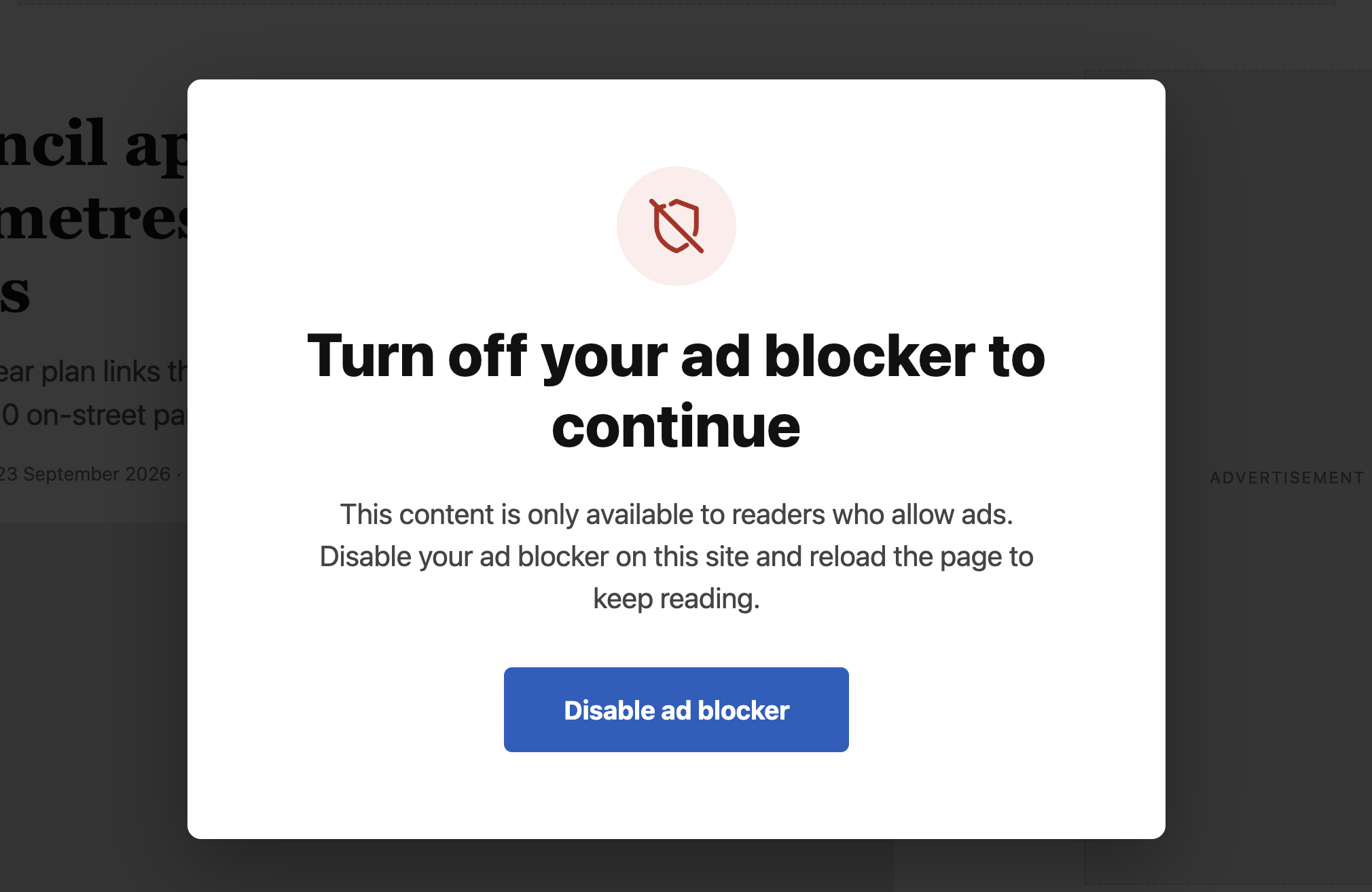Click the crossed-out shield icon

click(676, 226)
